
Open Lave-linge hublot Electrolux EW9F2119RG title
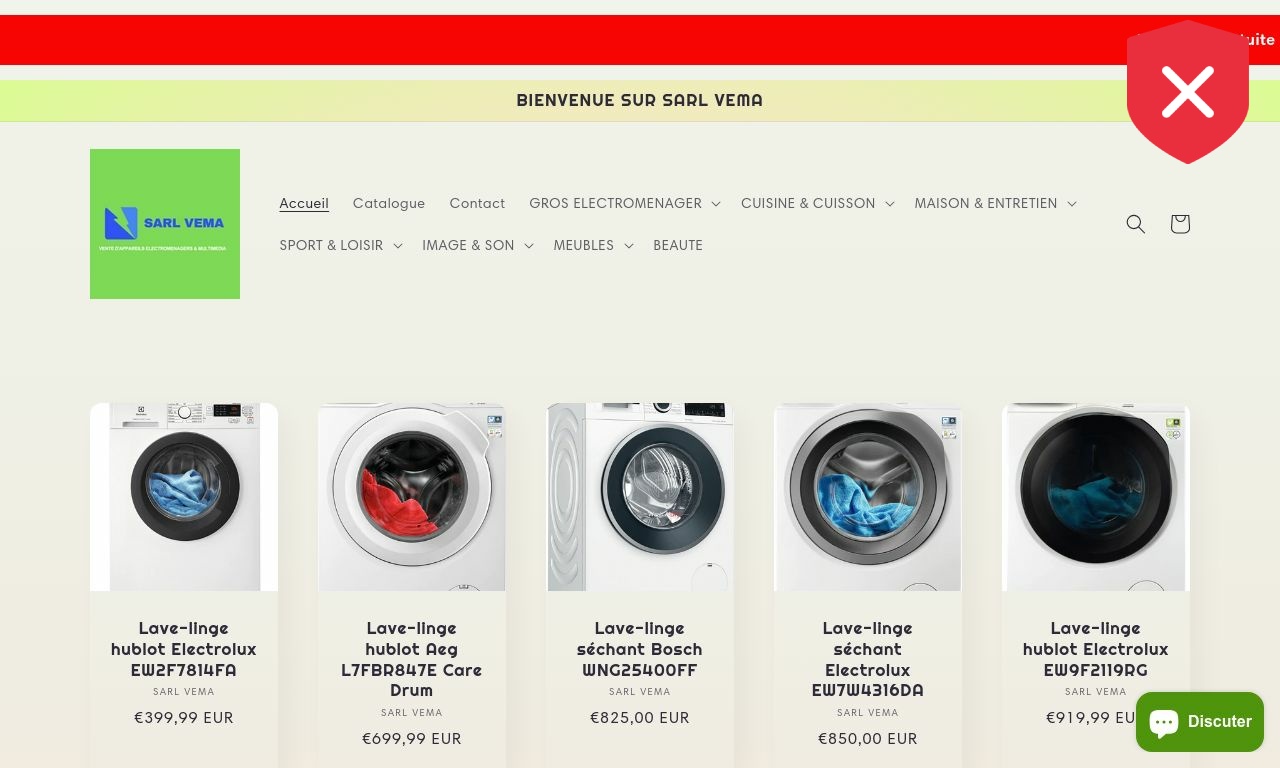1096,649
